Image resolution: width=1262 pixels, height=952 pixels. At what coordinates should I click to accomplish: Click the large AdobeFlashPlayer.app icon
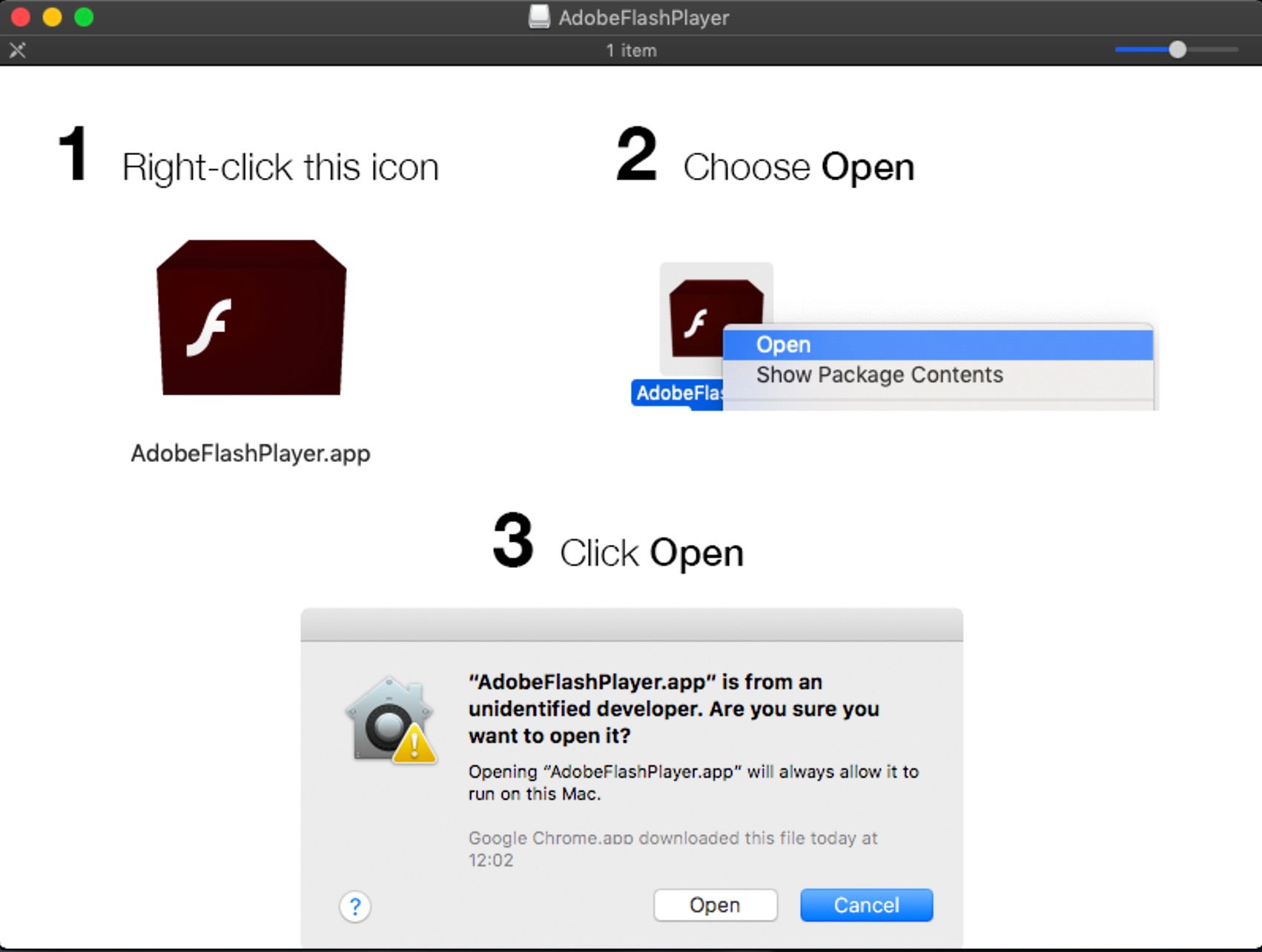pyautogui.click(x=251, y=317)
